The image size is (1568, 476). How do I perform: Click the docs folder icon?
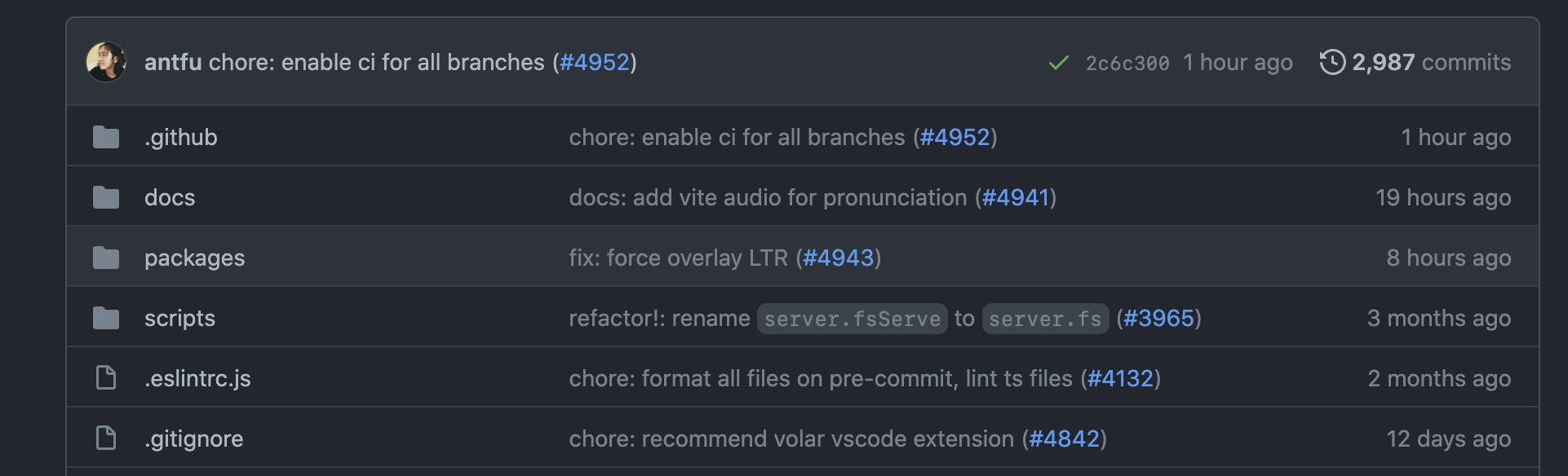click(x=106, y=197)
